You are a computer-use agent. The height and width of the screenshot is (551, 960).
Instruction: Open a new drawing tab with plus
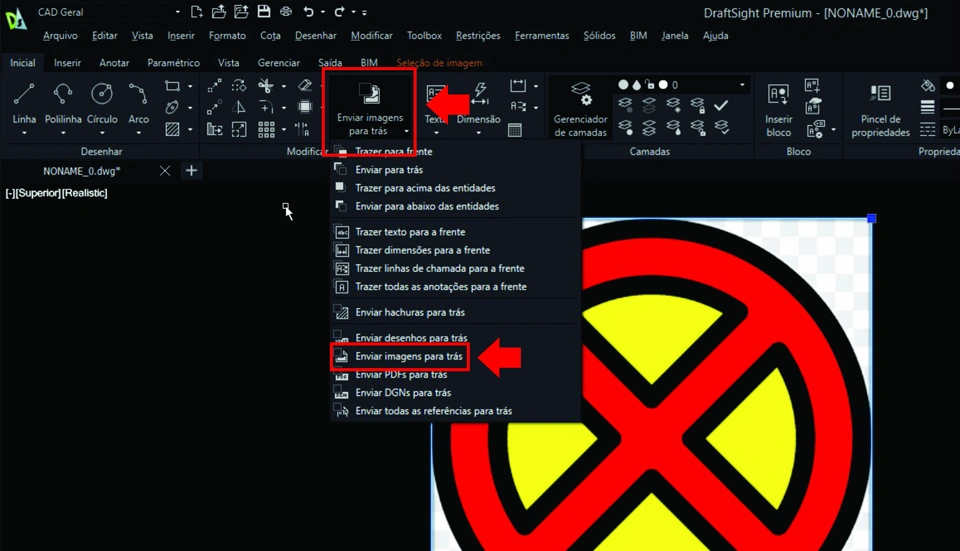coord(191,171)
